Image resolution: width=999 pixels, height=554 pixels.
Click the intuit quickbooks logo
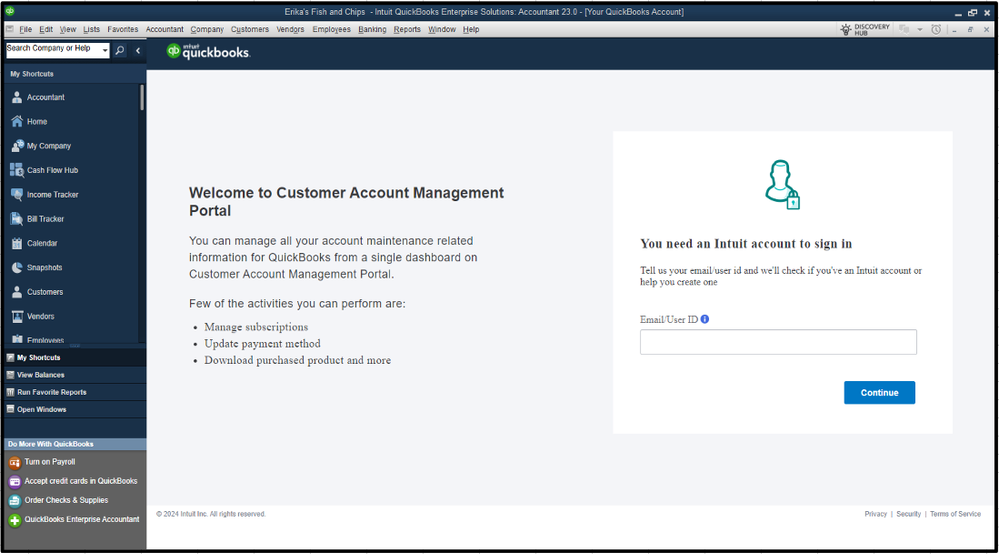pyautogui.click(x=208, y=52)
